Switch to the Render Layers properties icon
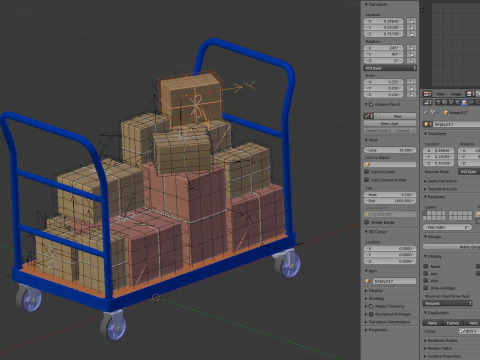 click(x=445, y=103)
